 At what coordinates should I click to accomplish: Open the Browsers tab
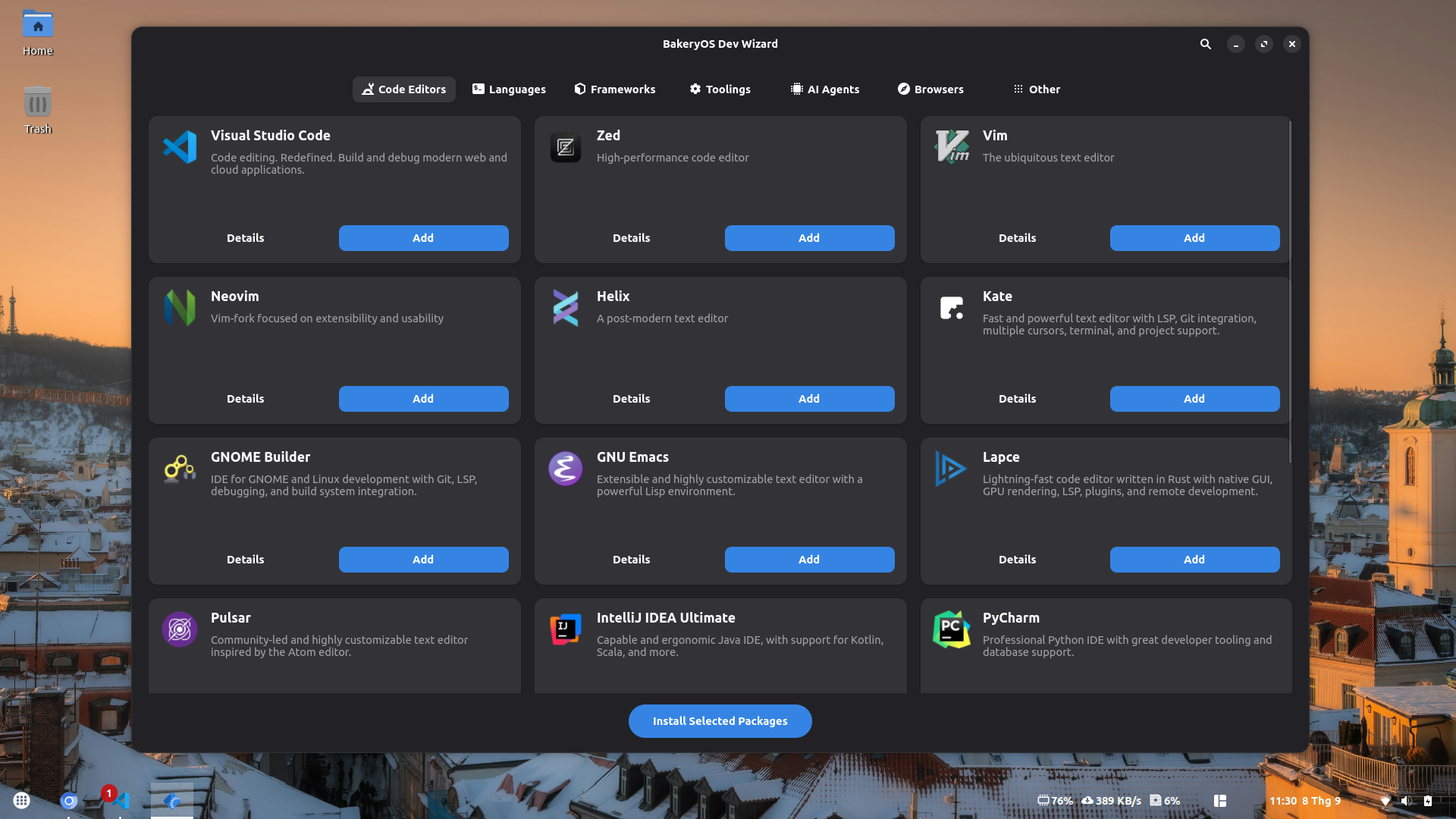point(930,89)
